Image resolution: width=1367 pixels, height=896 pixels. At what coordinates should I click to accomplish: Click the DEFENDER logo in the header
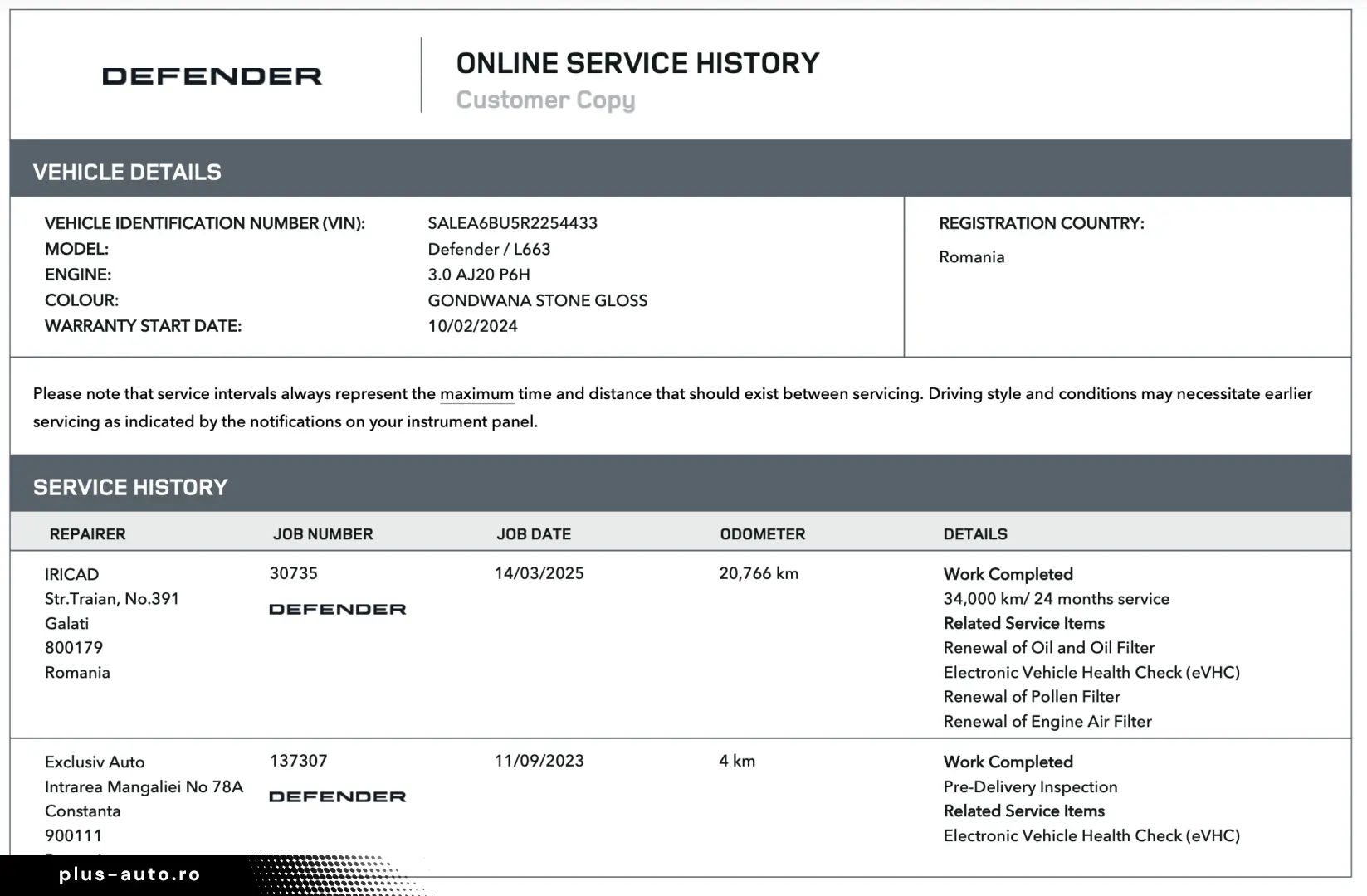212,76
